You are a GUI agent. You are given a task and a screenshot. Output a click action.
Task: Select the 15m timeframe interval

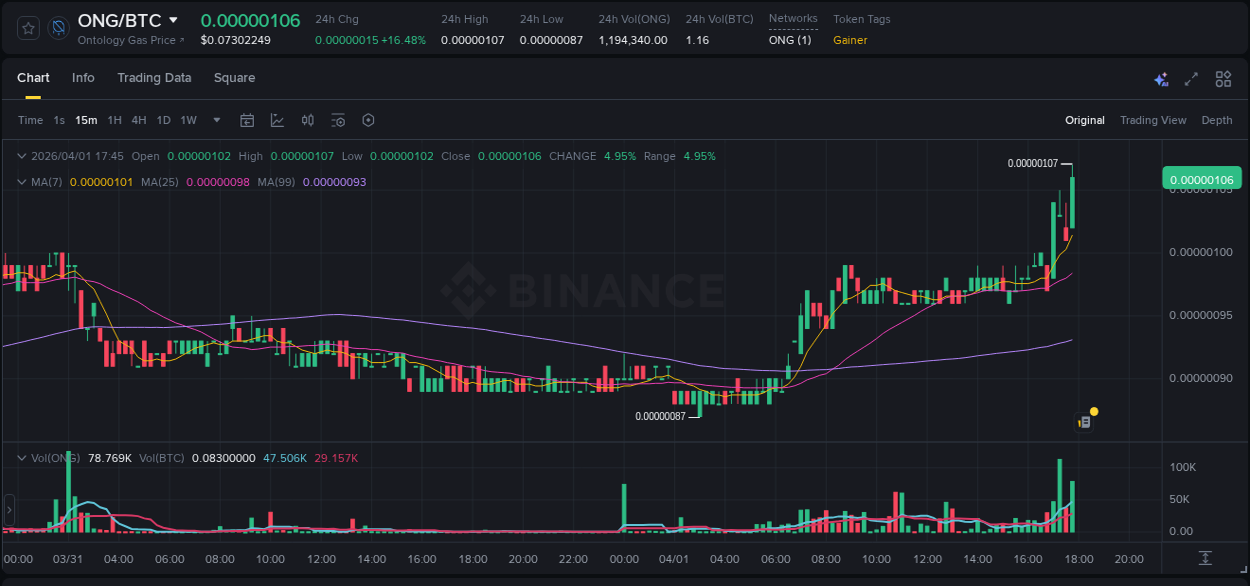pyautogui.click(x=86, y=120)
